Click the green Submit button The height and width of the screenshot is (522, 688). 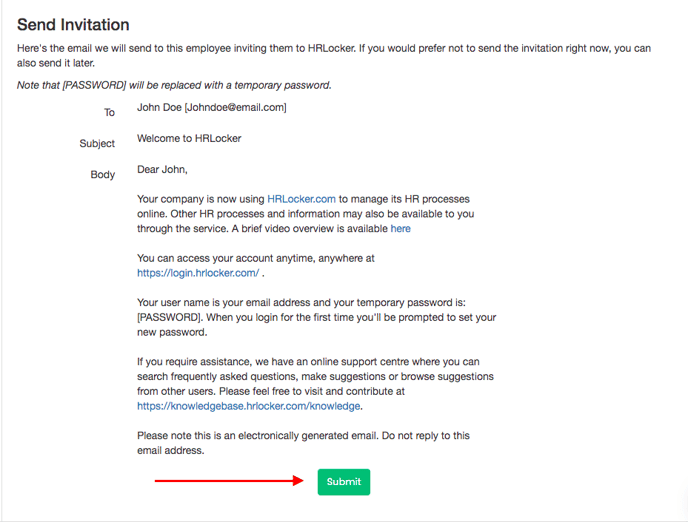(343, 482)
